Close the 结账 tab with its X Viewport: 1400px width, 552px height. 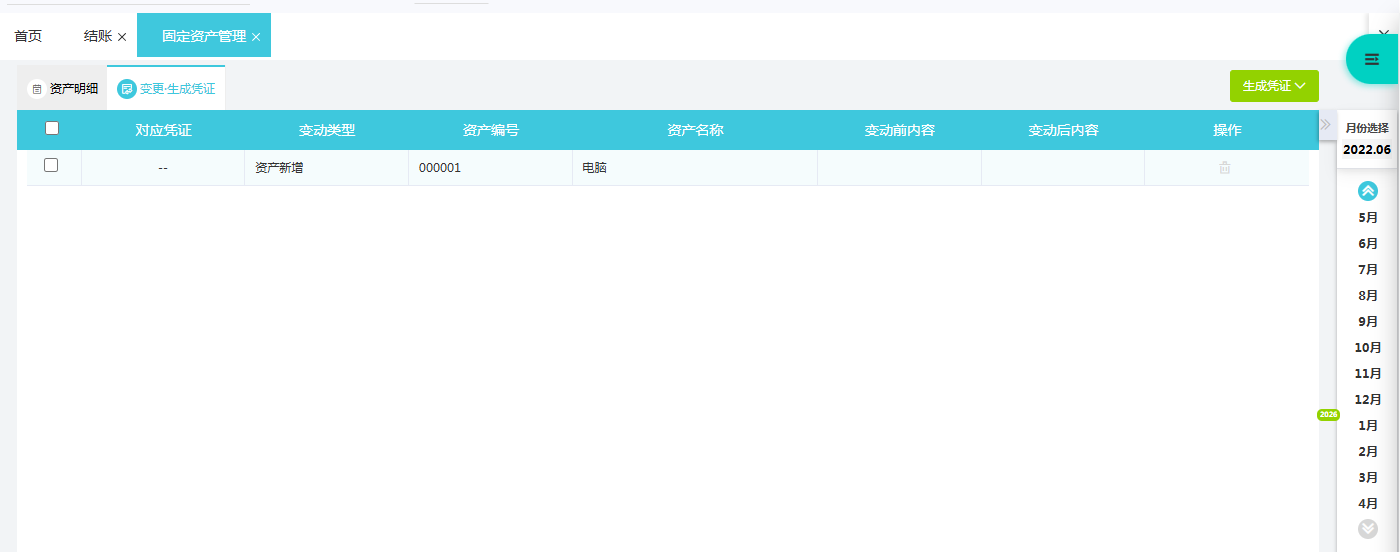(x=122, y=37)
